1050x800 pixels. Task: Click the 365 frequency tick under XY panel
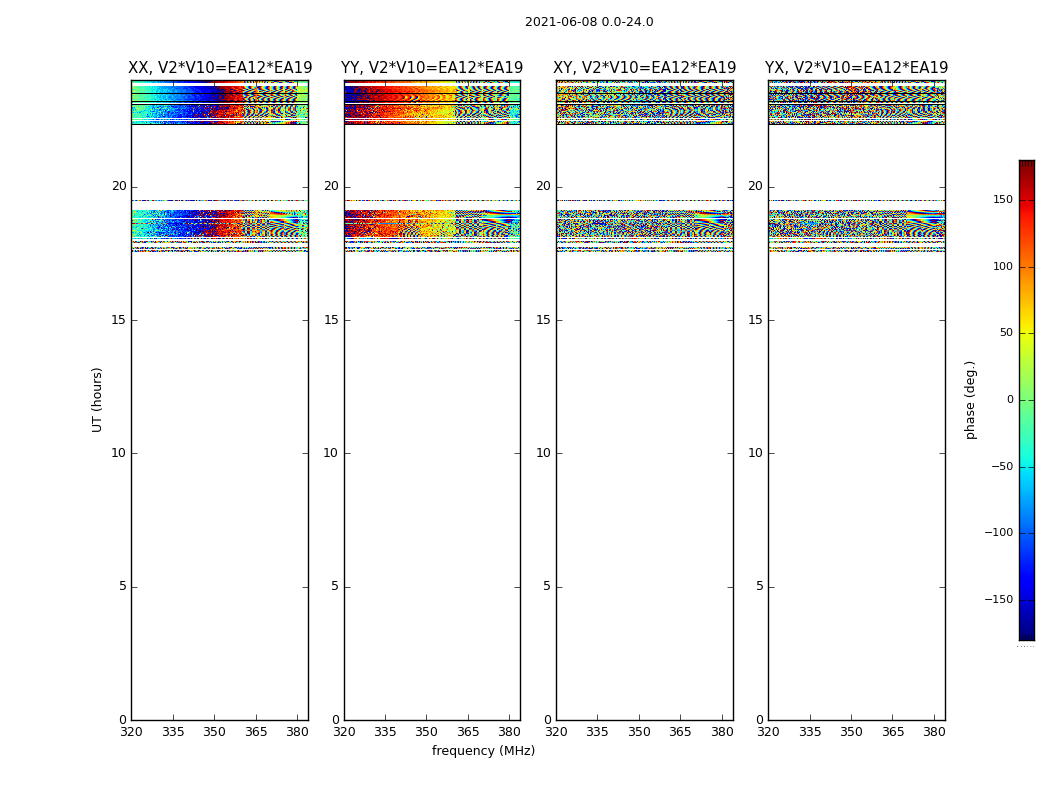680,732
